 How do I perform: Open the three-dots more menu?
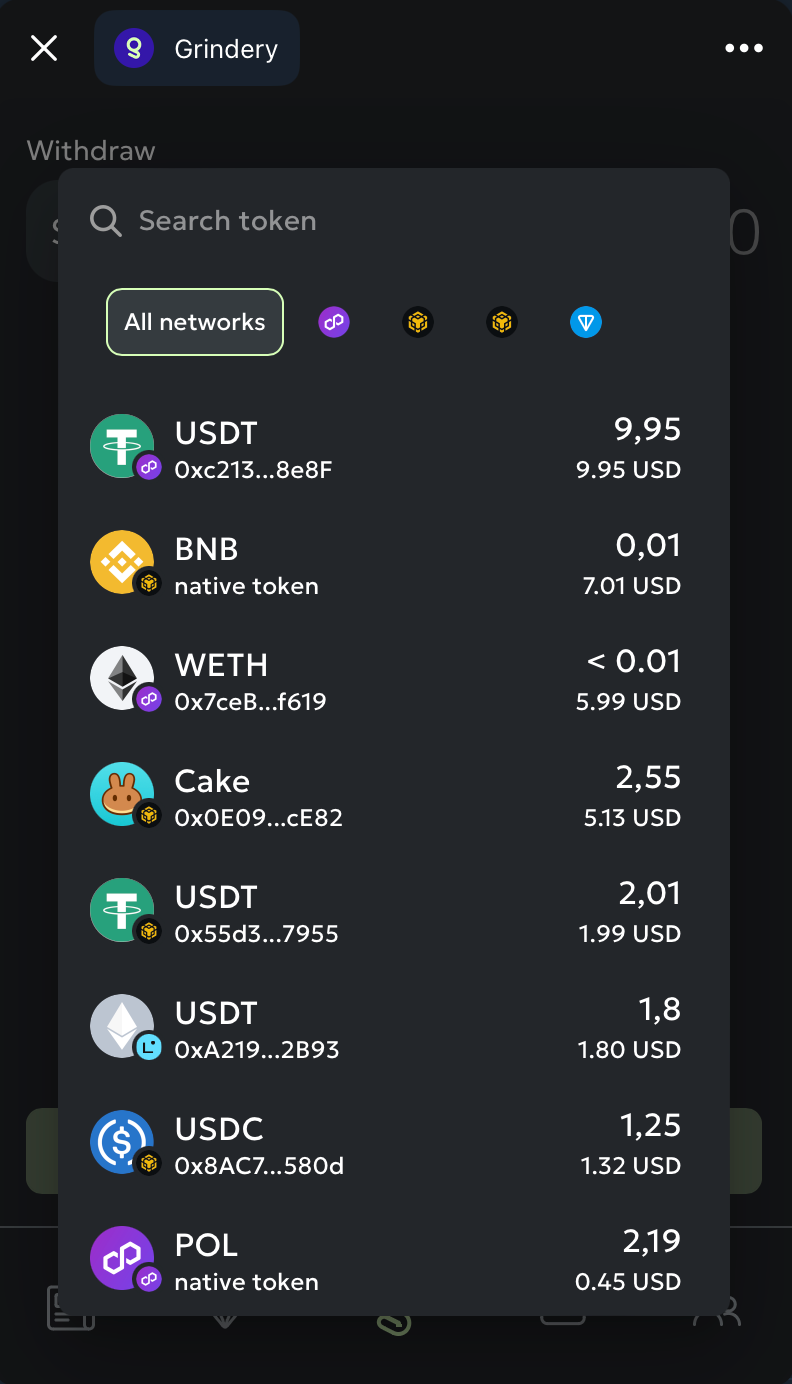744,48
